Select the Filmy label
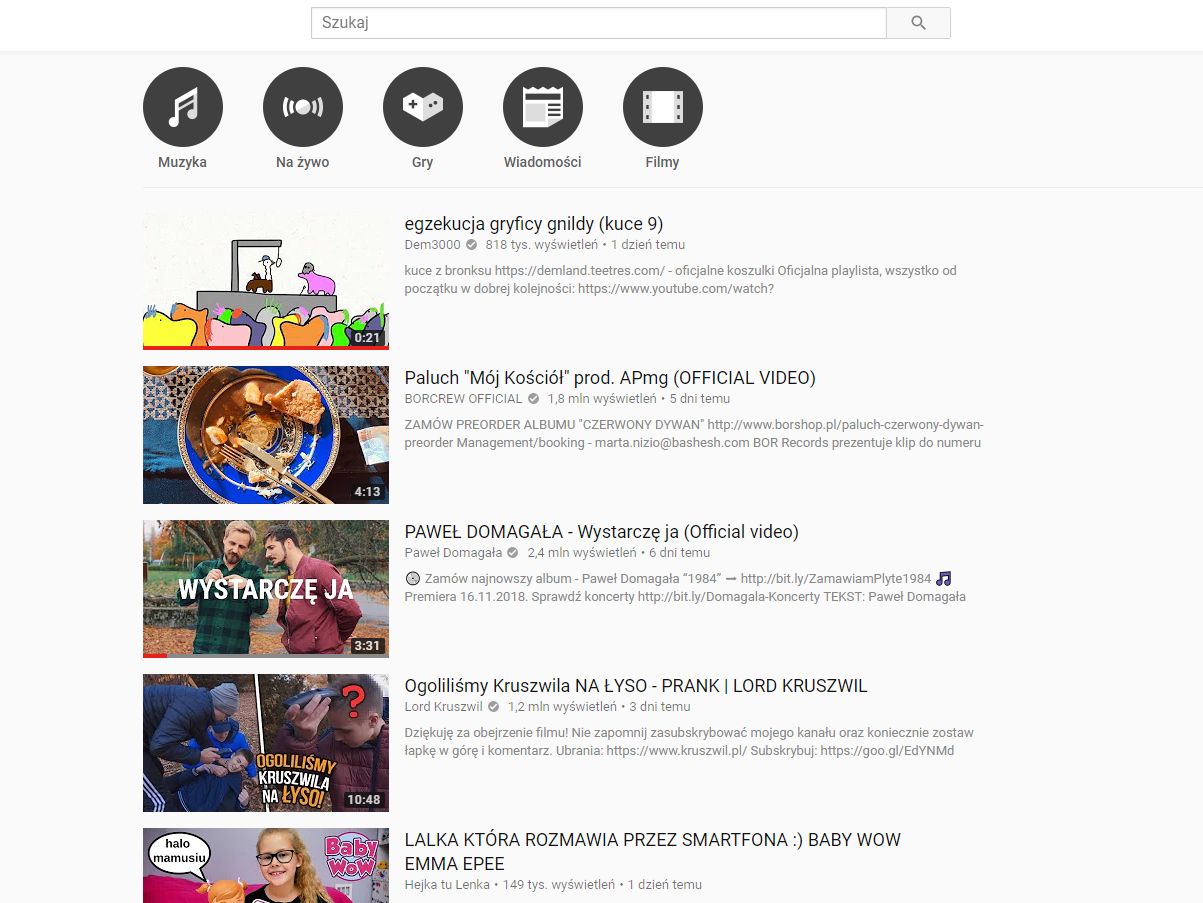1203x903 pixels. coord(662,162)
